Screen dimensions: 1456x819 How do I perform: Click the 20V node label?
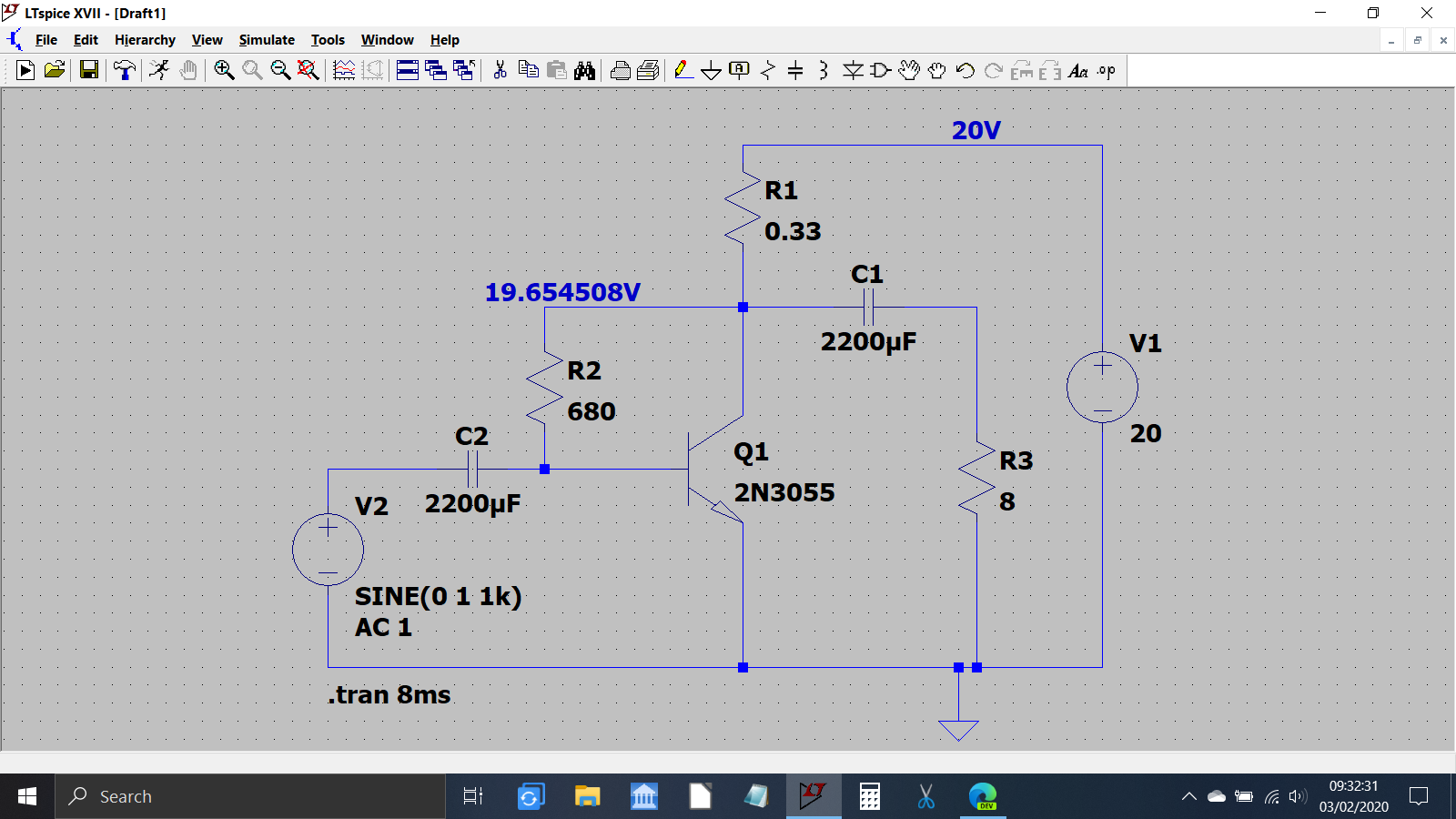[x=976, y=130]
